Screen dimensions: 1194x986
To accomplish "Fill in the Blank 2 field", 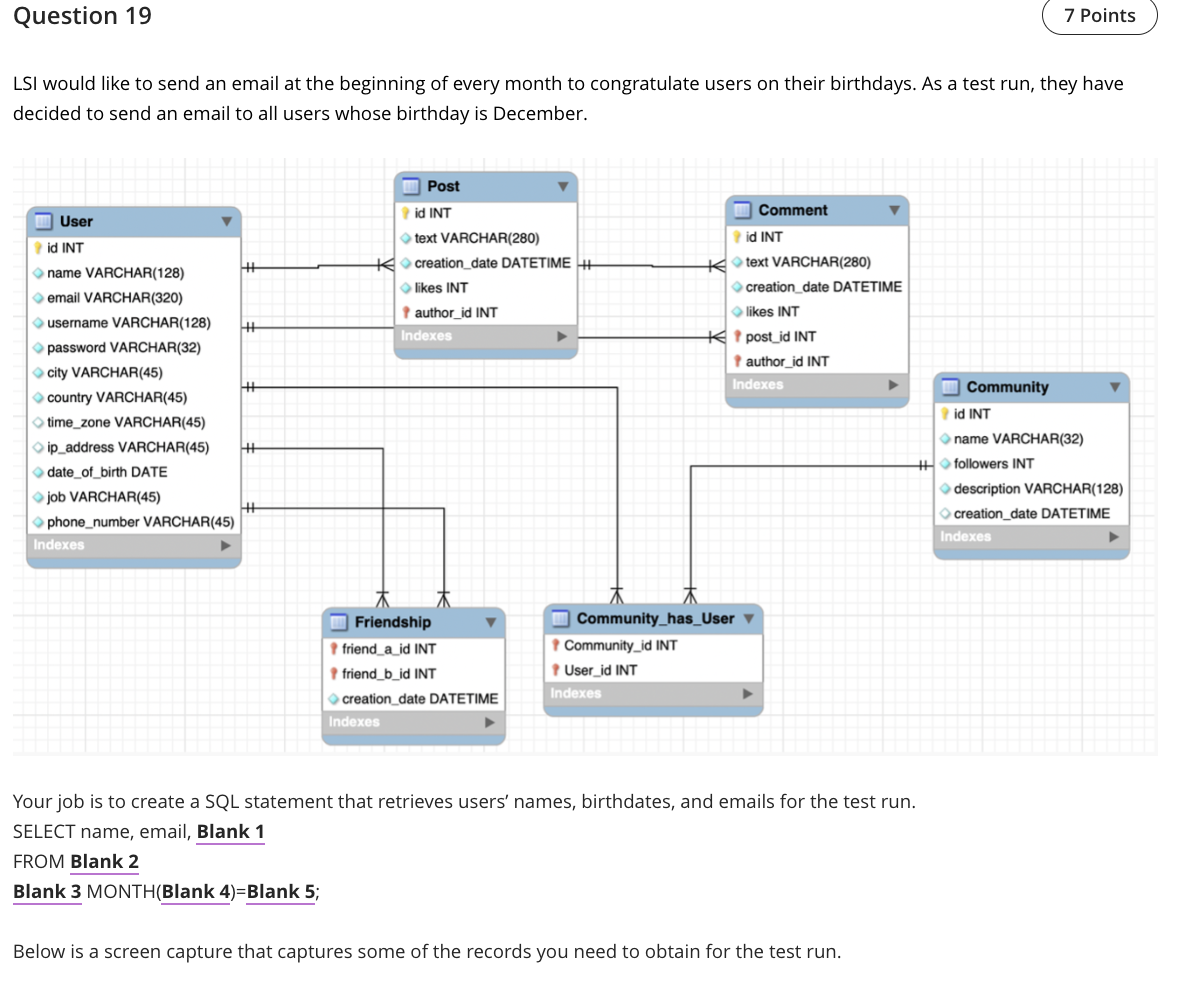I will point(104,861).
